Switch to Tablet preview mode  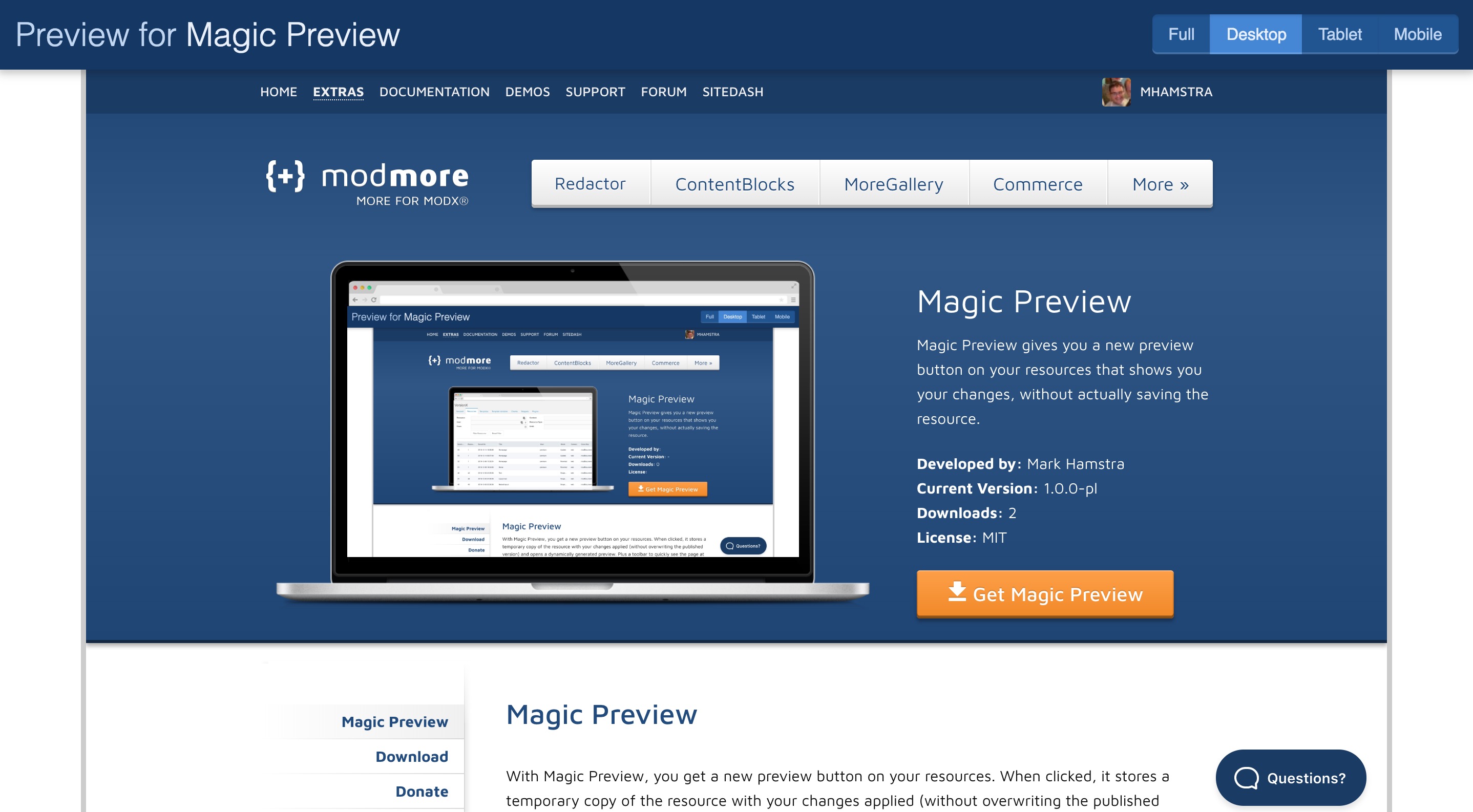coord(1340,33)
